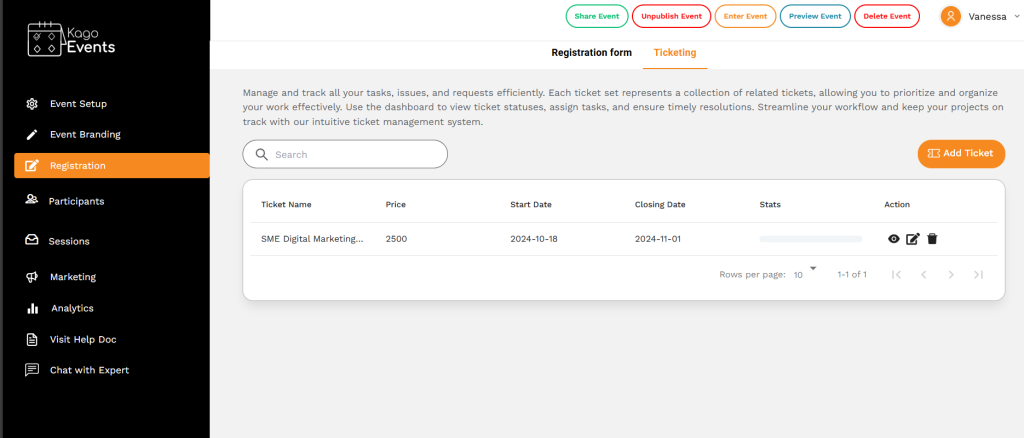Click the Kago Events logo
1024x438 pixels.
[x=71, y=39]
